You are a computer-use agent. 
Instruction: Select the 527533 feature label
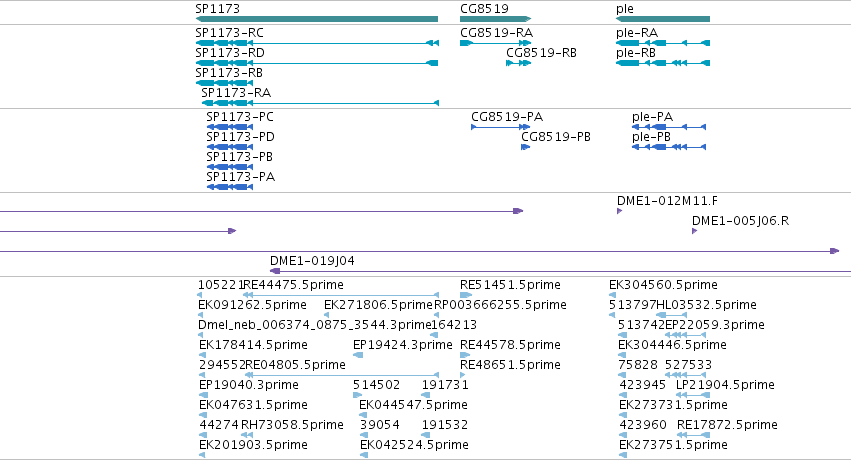click(x=688, y=365)
